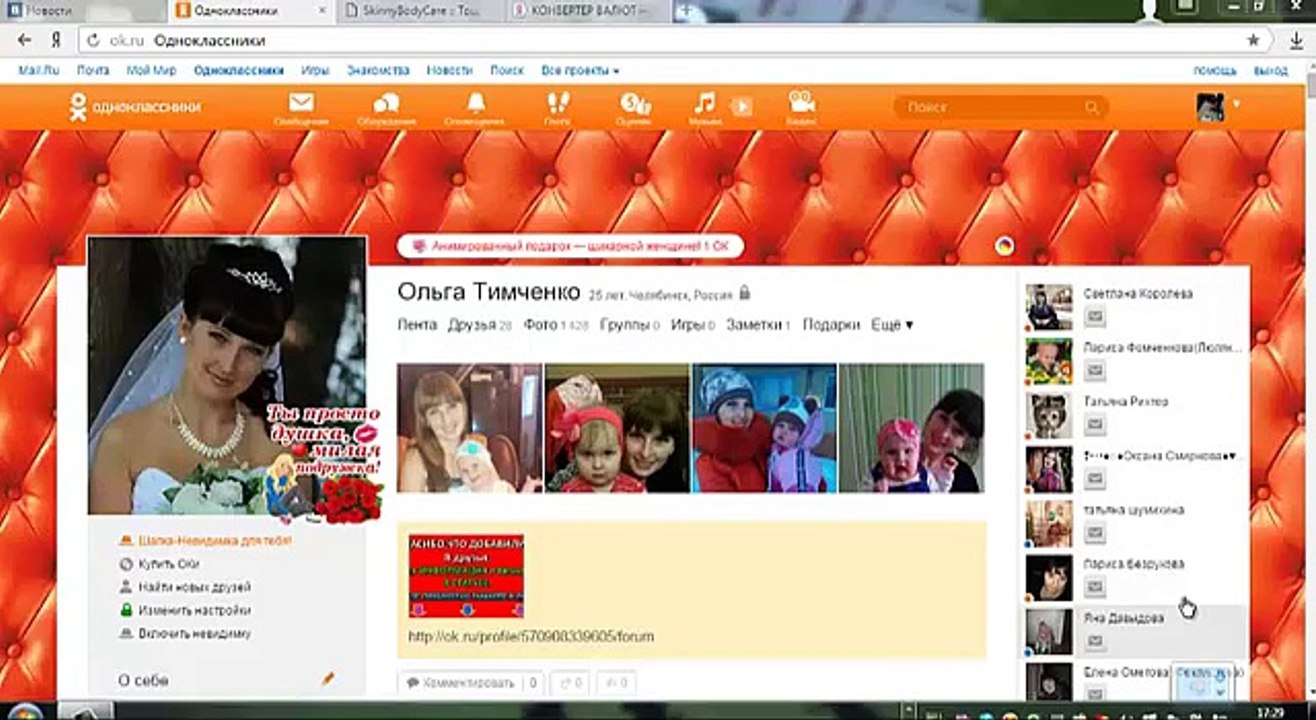
Task: Click the pencil edit icon beside О себе
Action: pyautogui.click(x=328, y=679)
